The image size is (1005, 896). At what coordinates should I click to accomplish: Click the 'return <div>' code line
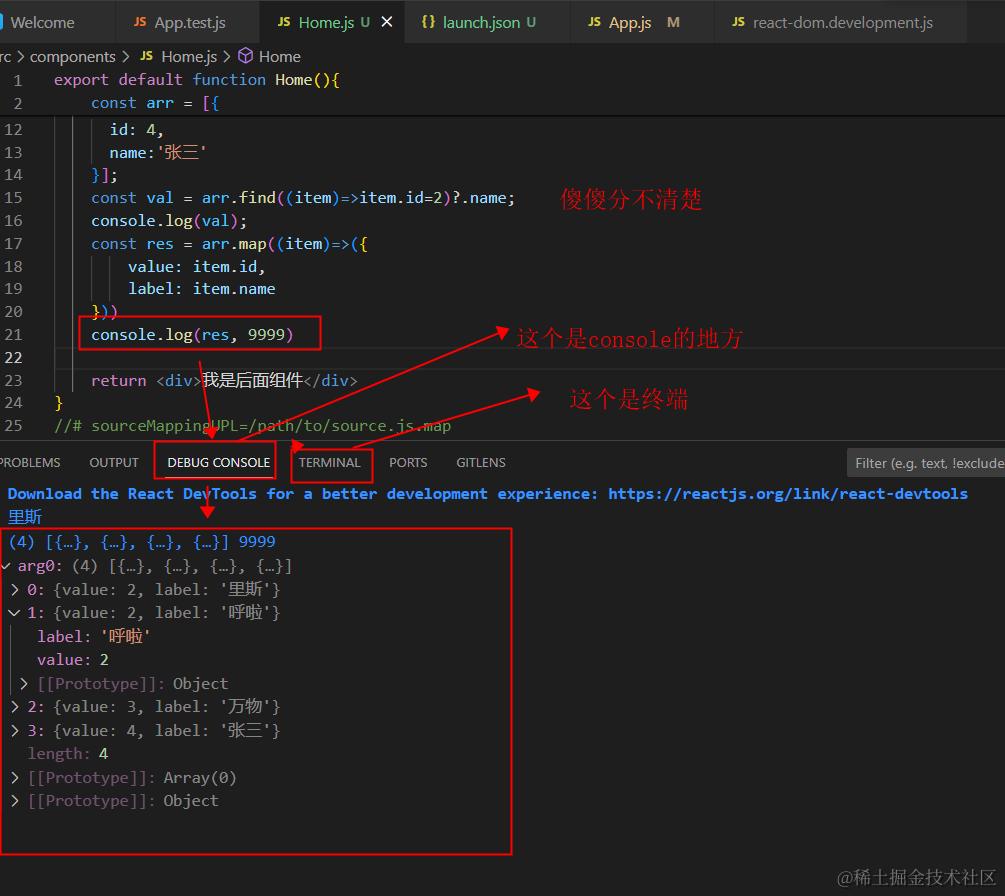coord(224,380)
